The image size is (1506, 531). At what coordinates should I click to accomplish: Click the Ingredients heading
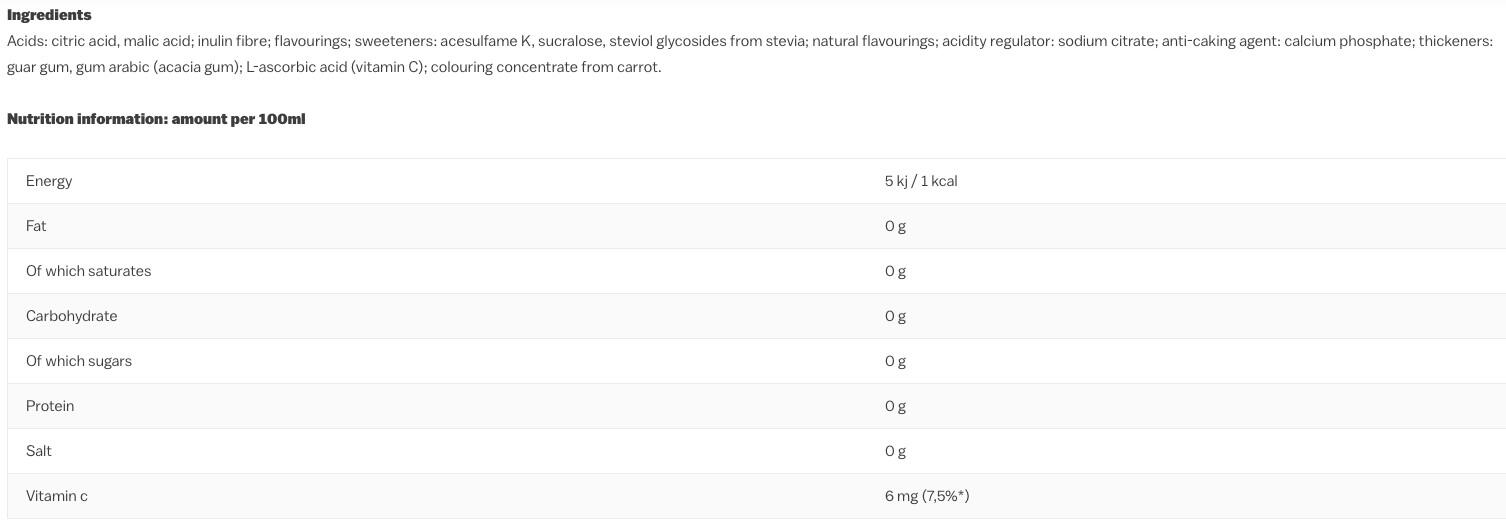tap(49, 15)
